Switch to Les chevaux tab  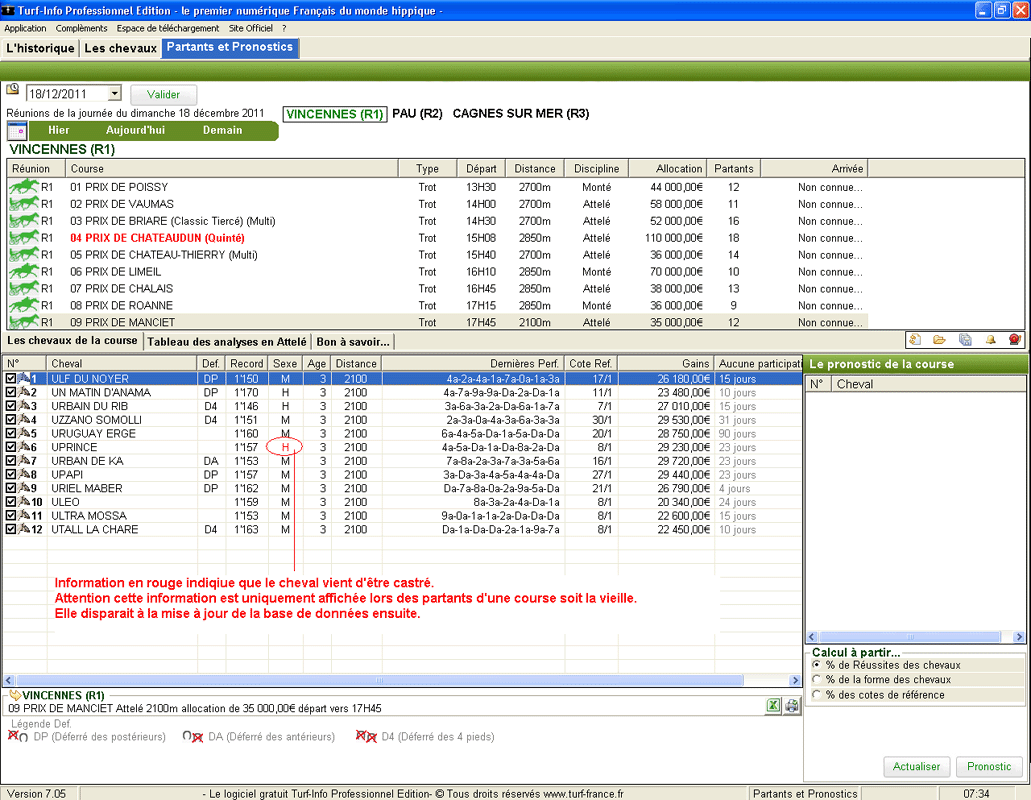coord(120,48)
